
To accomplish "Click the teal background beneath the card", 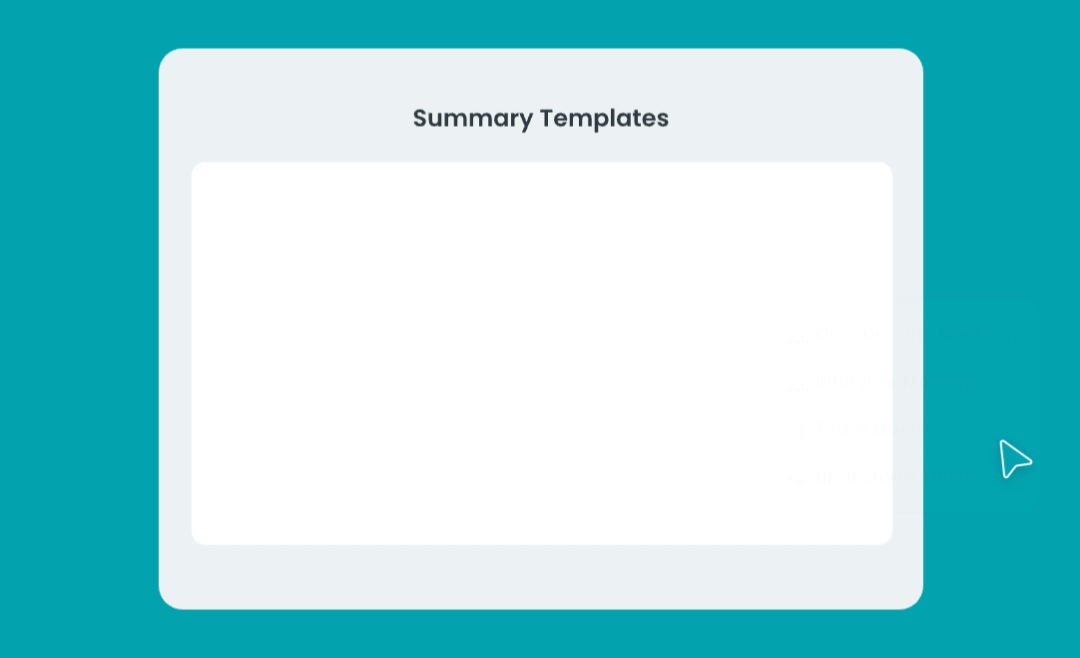I will pyautogui.click(x=540, y=634).
